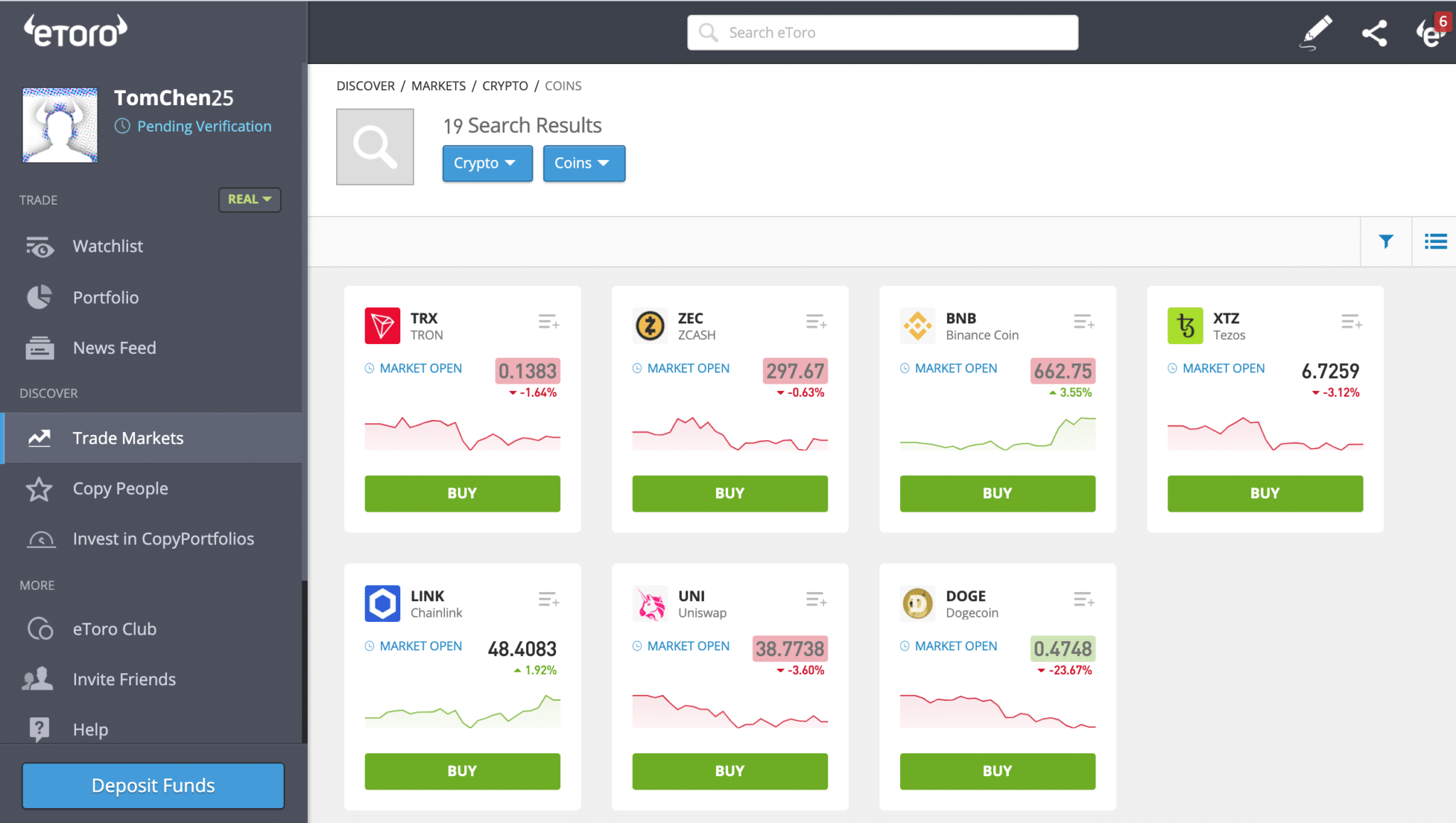The image size is (1456, 823).
Task: Add DOGE to watchlist icon
Action: (x=1084, y=600)
